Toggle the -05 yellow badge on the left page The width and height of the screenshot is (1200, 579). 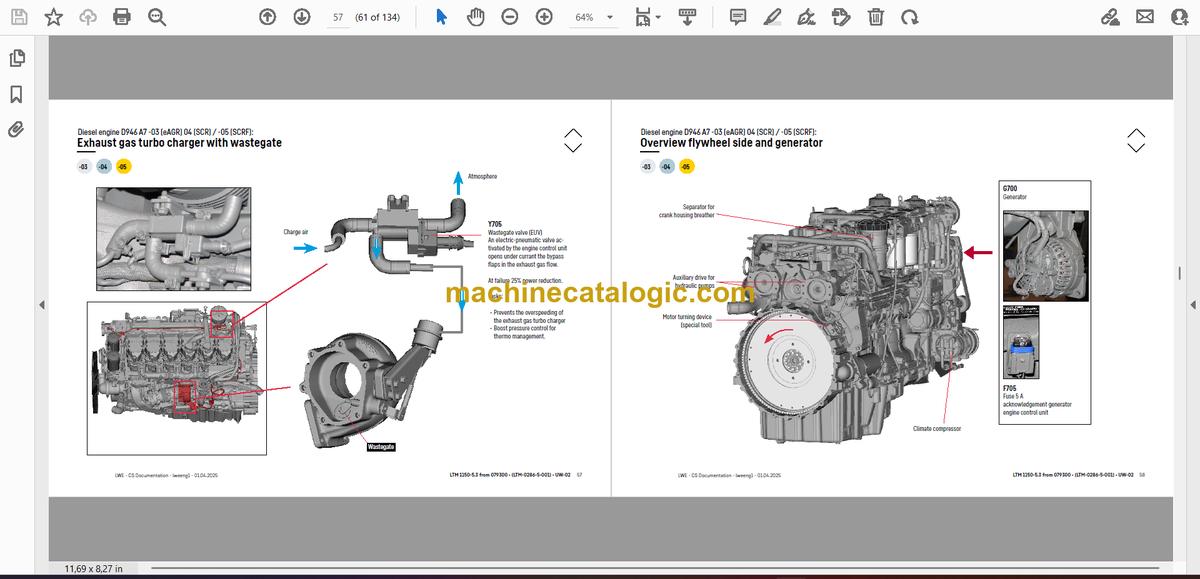coord(123,166)
